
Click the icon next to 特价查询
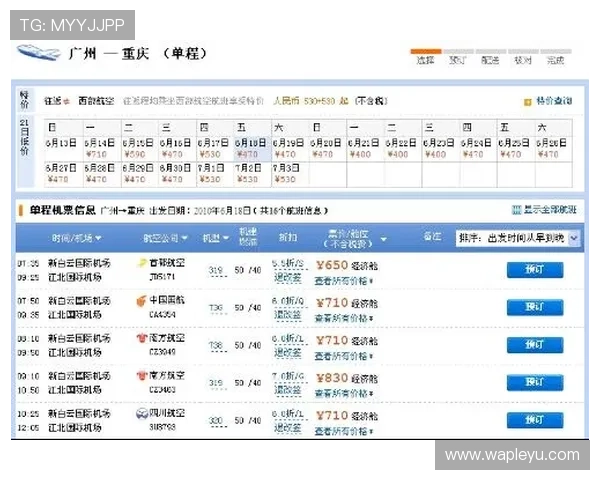click(528, 102)
